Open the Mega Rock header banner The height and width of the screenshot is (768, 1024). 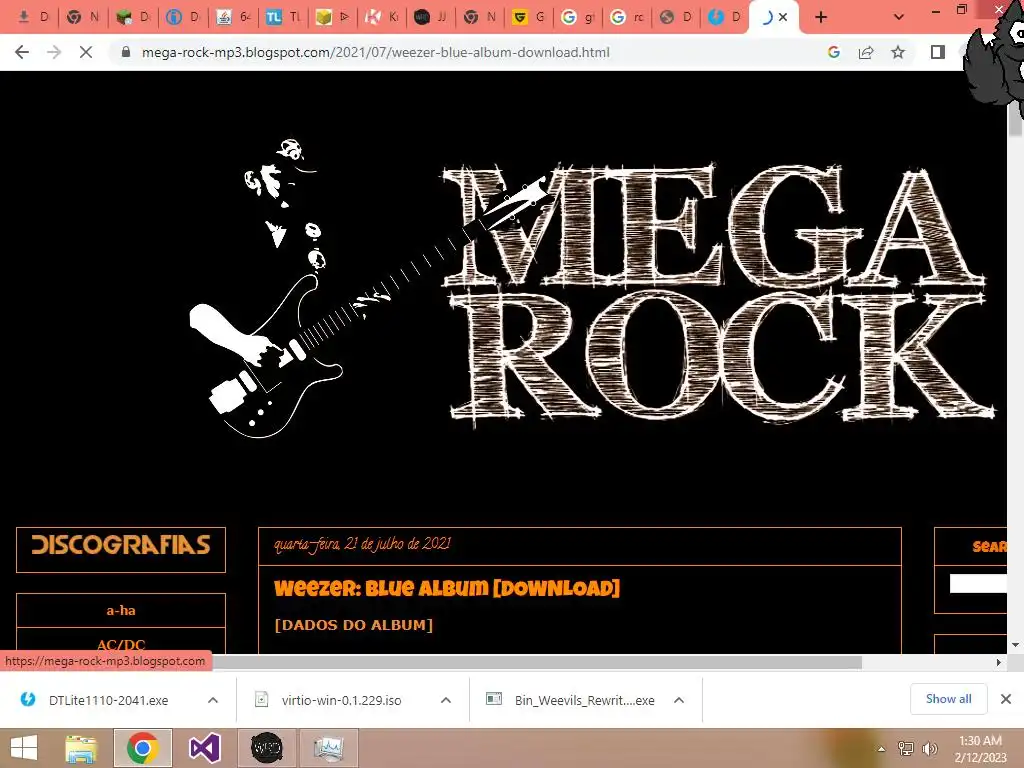click(591, 287)
